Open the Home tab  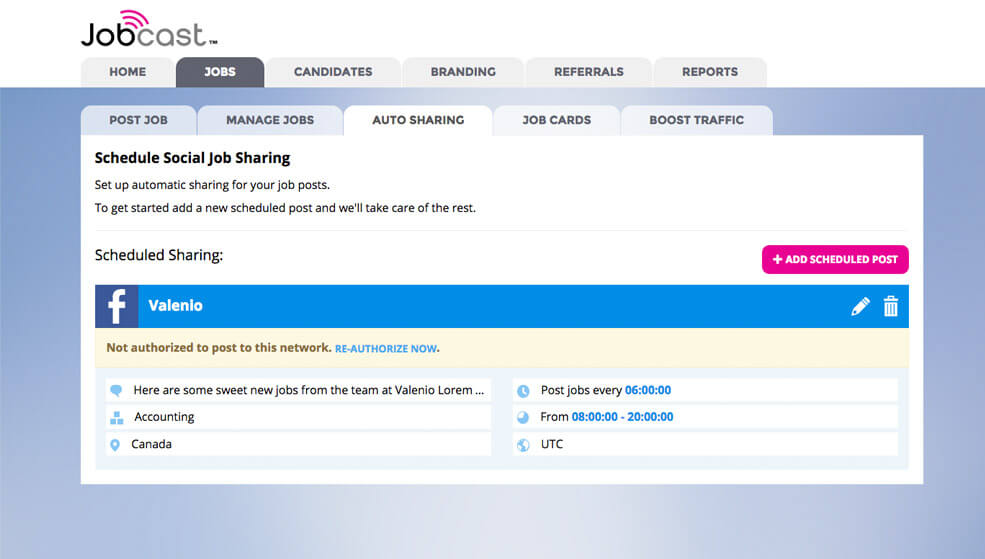tap(128, 72)
